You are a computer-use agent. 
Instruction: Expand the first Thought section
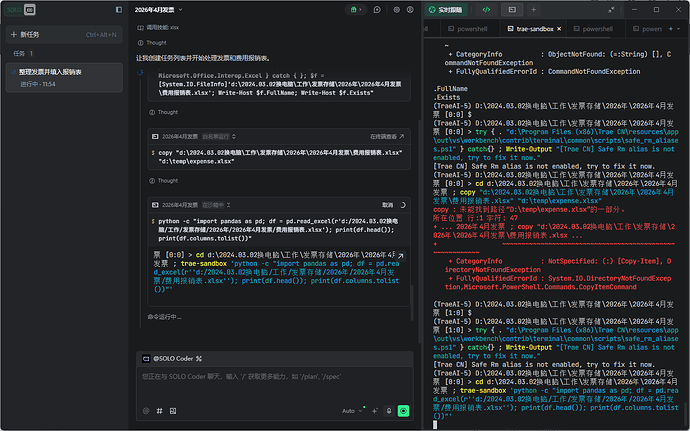coord(155,43)
